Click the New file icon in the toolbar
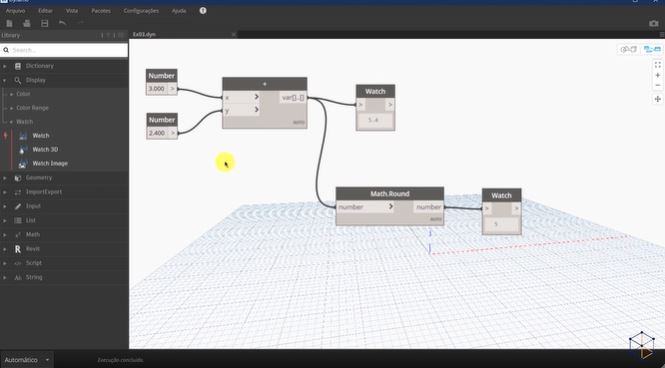665x368 pixels. (x=9, y=23)
